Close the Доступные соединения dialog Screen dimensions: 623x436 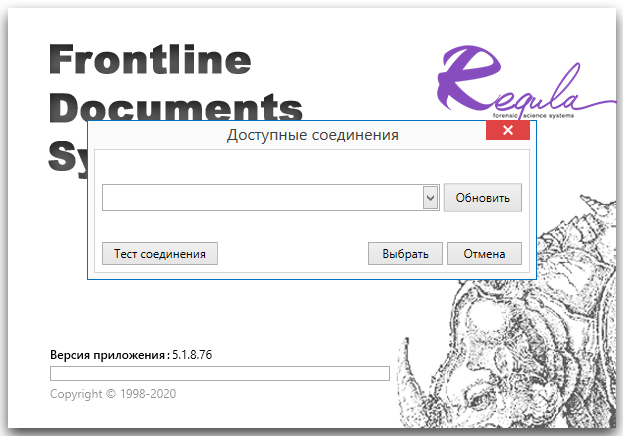pos(508,130)
